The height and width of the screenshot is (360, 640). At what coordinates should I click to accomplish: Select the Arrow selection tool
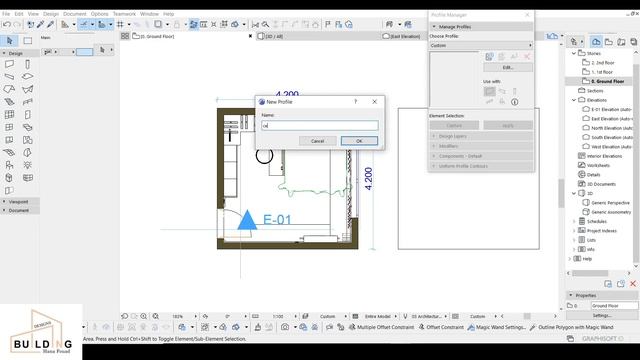[x=10, y=40]
